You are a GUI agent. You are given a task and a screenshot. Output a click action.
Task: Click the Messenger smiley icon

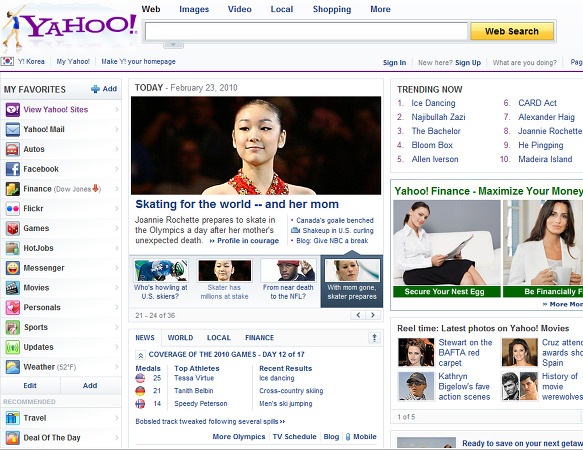[13, 268]
